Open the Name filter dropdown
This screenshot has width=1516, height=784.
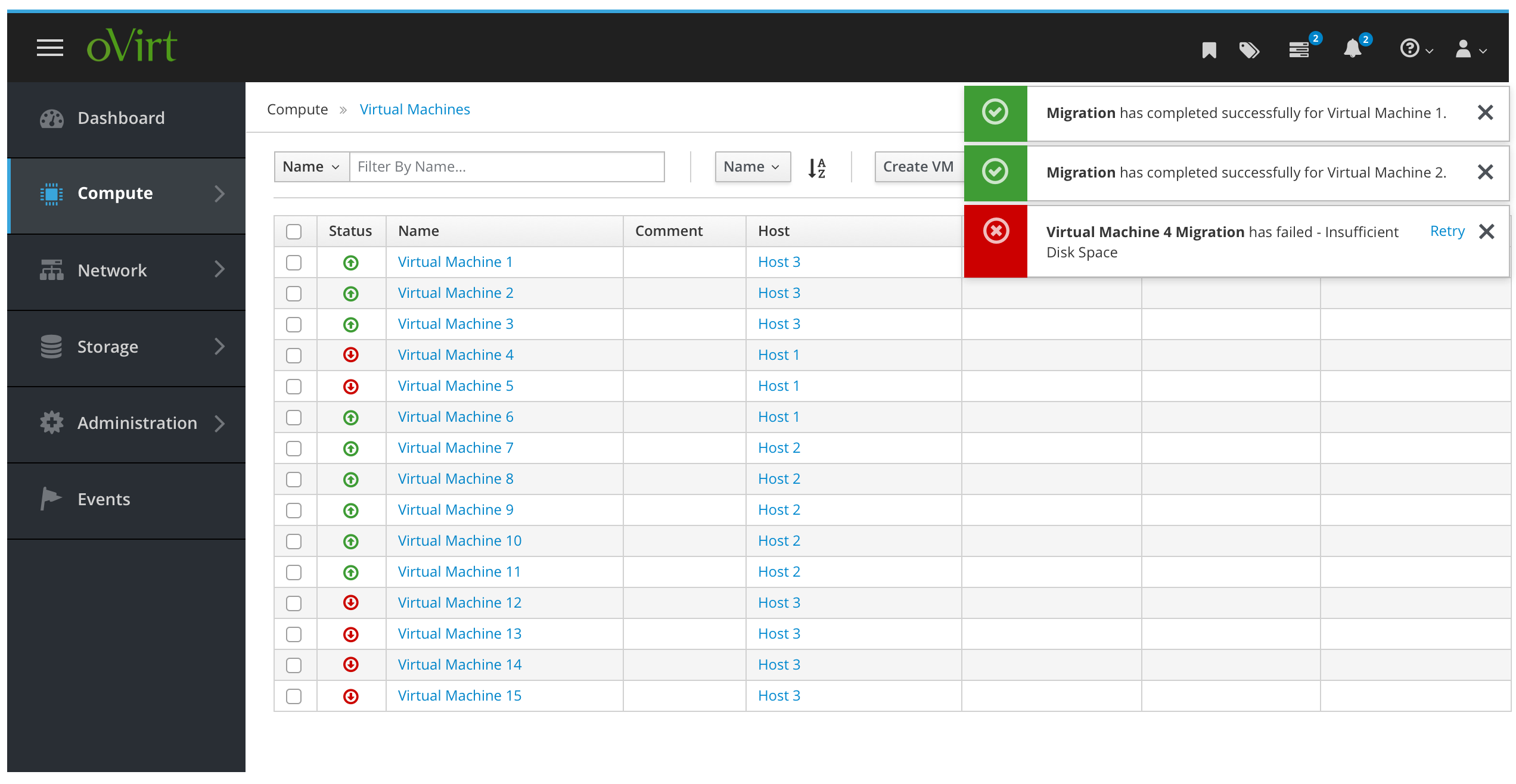pos(308,166)
